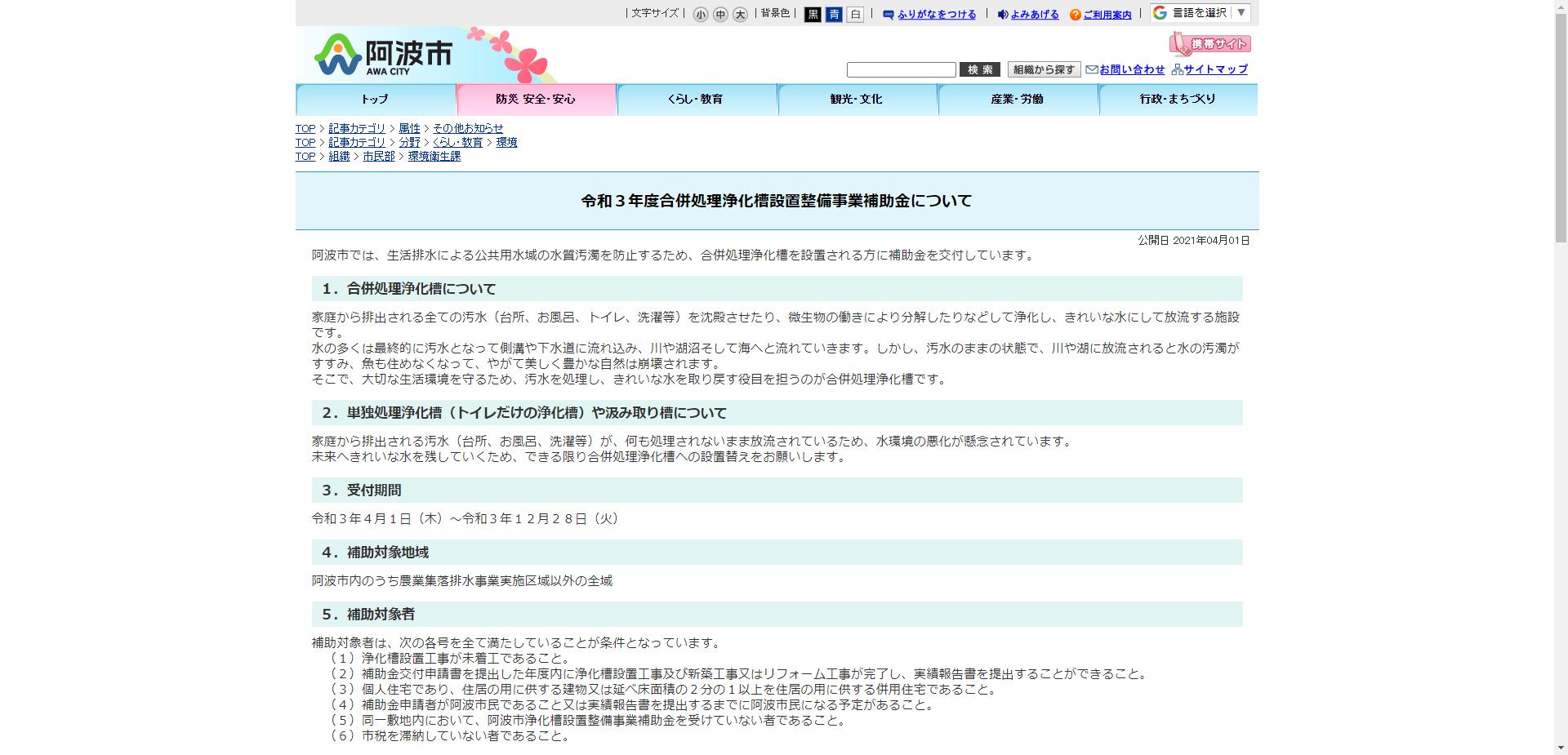The image size is (1568, 755).
Task: Click the ふりがなをつける speech bubble icon
Action: 887,14
